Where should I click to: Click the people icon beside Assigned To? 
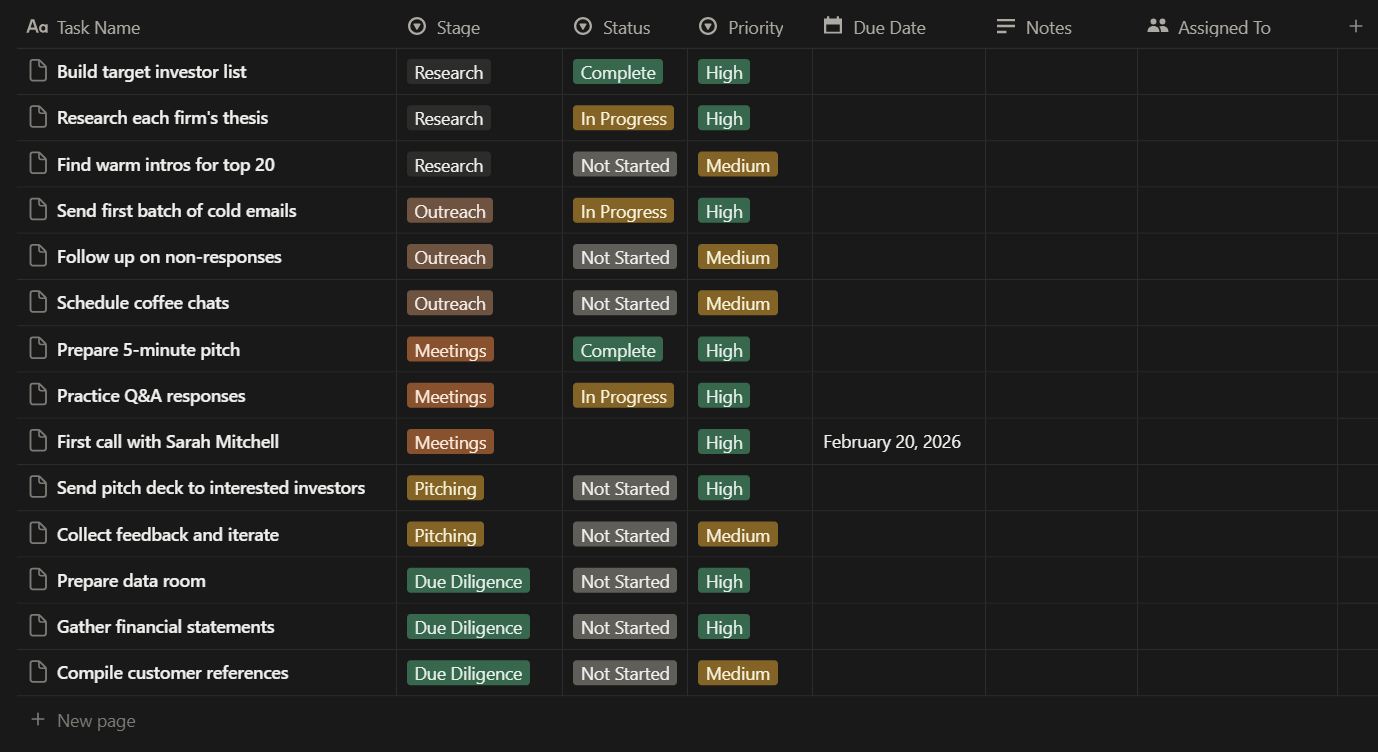click(x=1157, y=27)
